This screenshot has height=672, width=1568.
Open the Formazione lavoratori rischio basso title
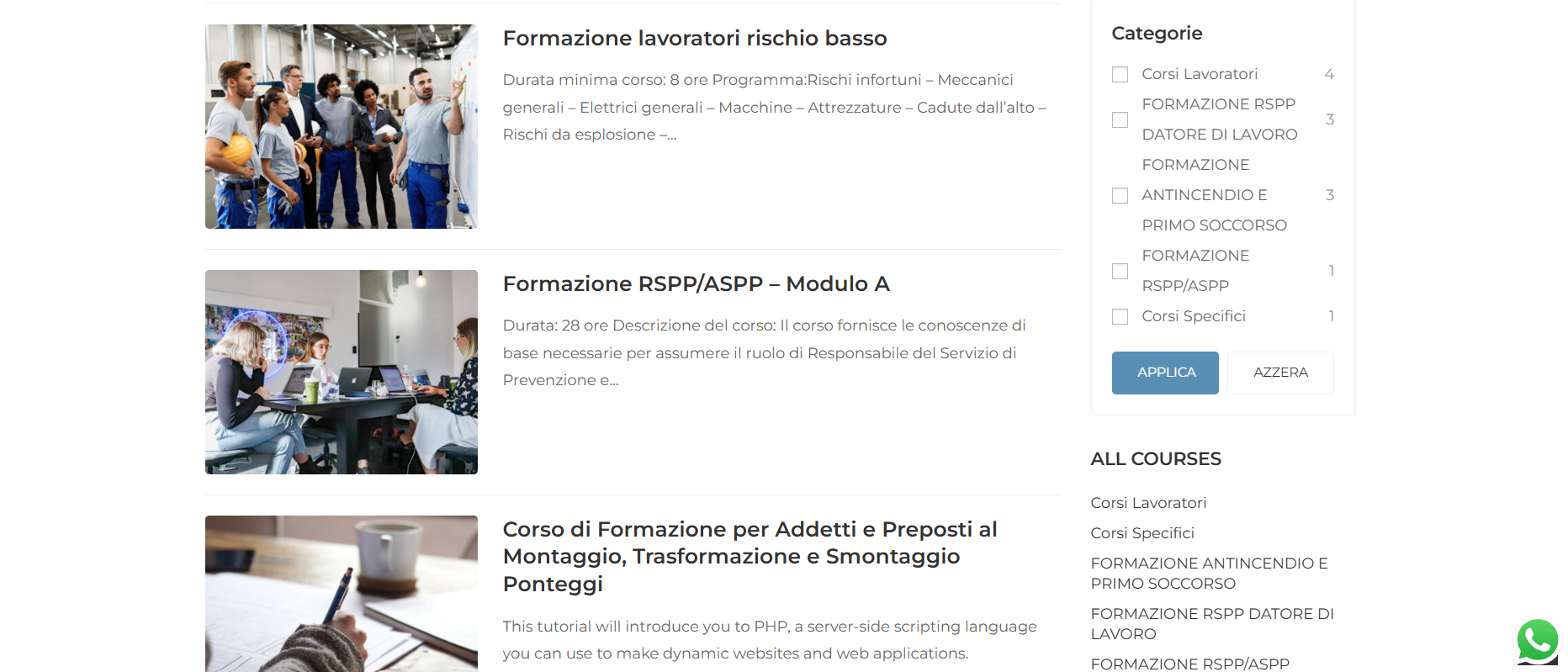(x=694, y=39)
